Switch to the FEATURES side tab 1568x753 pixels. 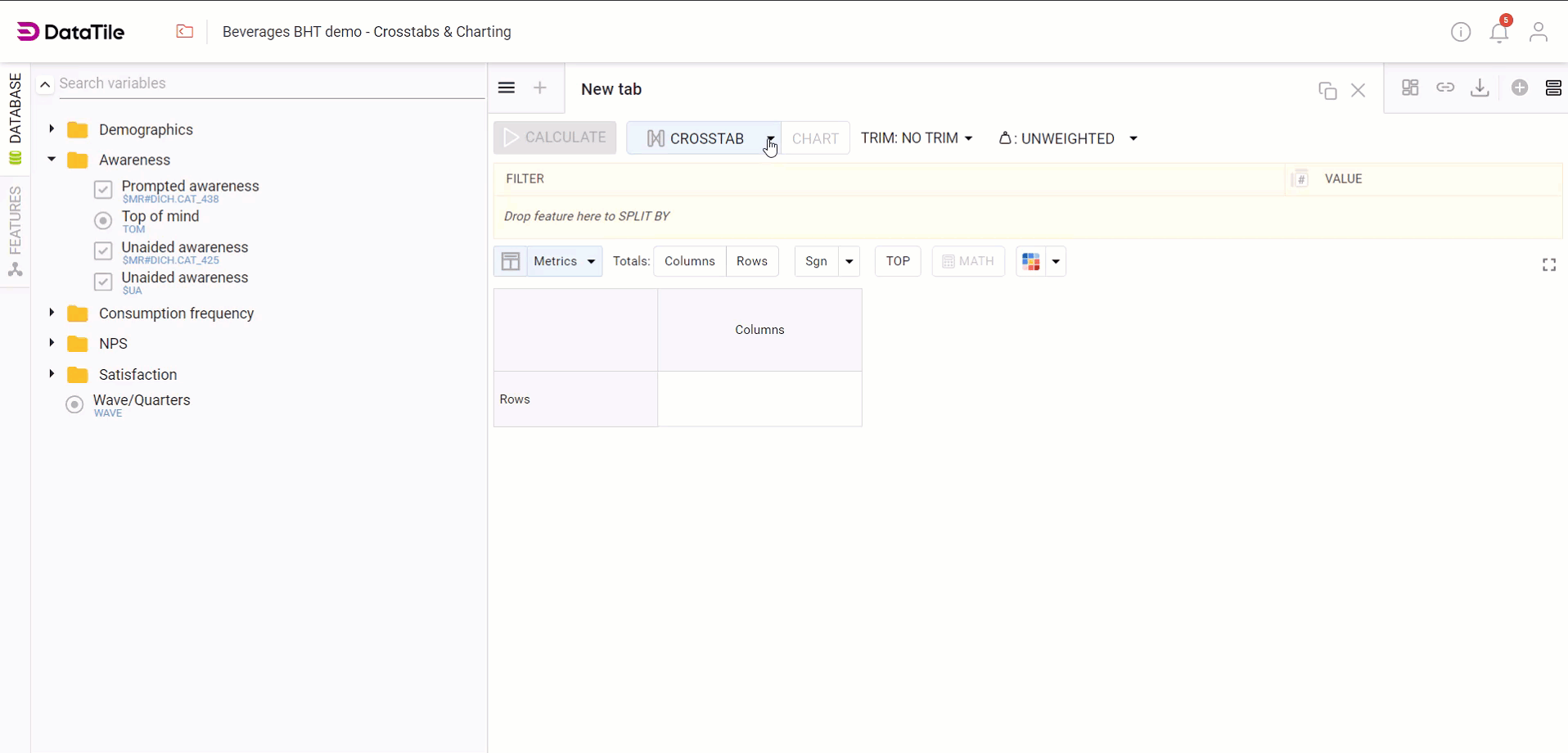point(15,229)
